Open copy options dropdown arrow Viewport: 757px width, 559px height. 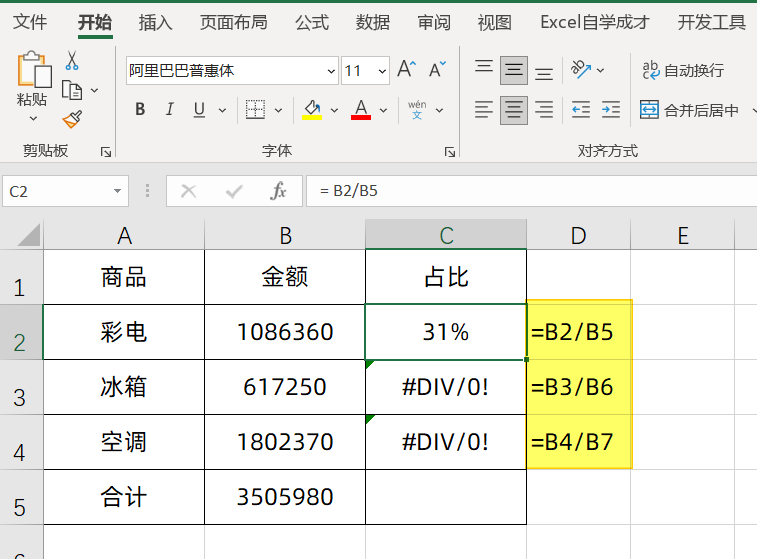click(x=95, y=90)
